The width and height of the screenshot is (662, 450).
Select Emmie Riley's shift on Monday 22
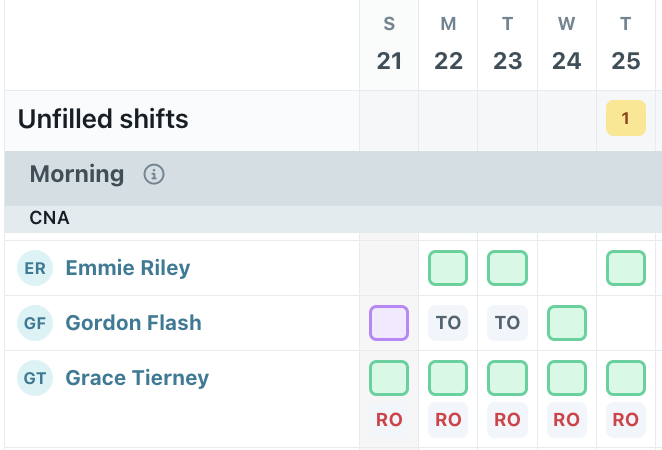pos(448,268)
